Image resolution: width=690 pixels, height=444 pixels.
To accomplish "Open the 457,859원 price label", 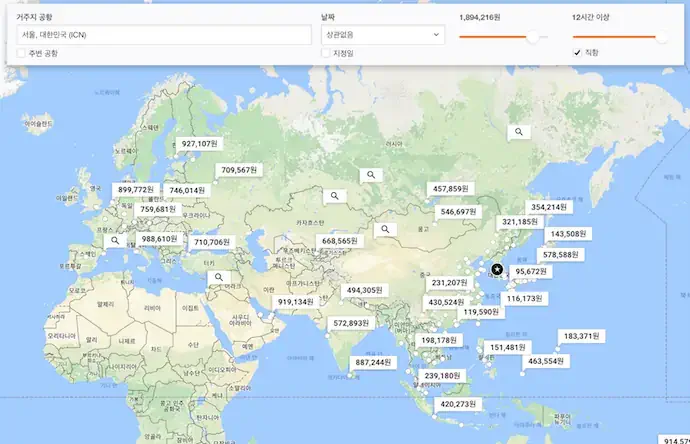I will click(451, 189).
